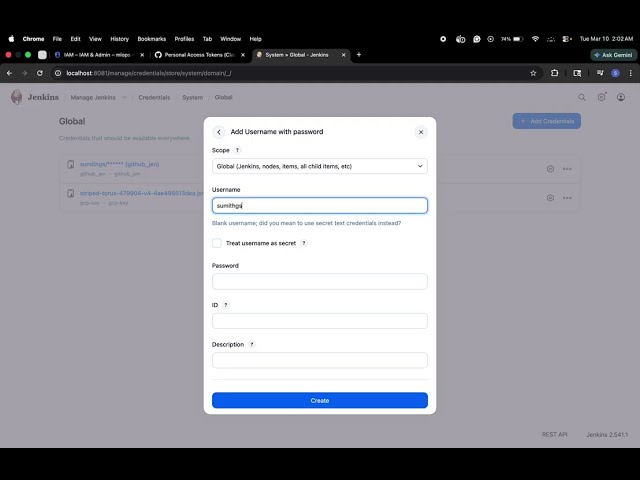Click the secret text credentials hint text

click(306, 223)
